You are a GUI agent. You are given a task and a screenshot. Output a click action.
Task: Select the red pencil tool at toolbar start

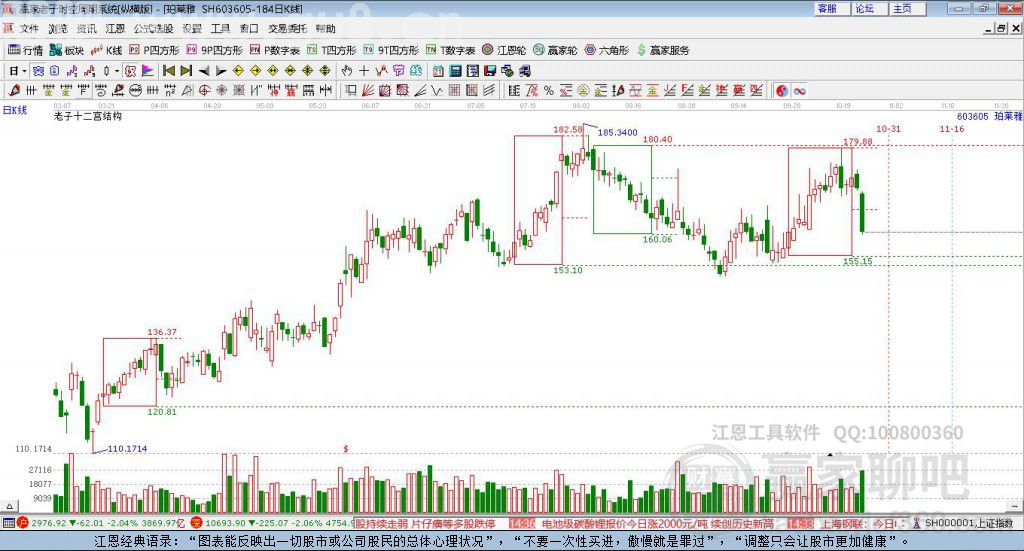14,91
